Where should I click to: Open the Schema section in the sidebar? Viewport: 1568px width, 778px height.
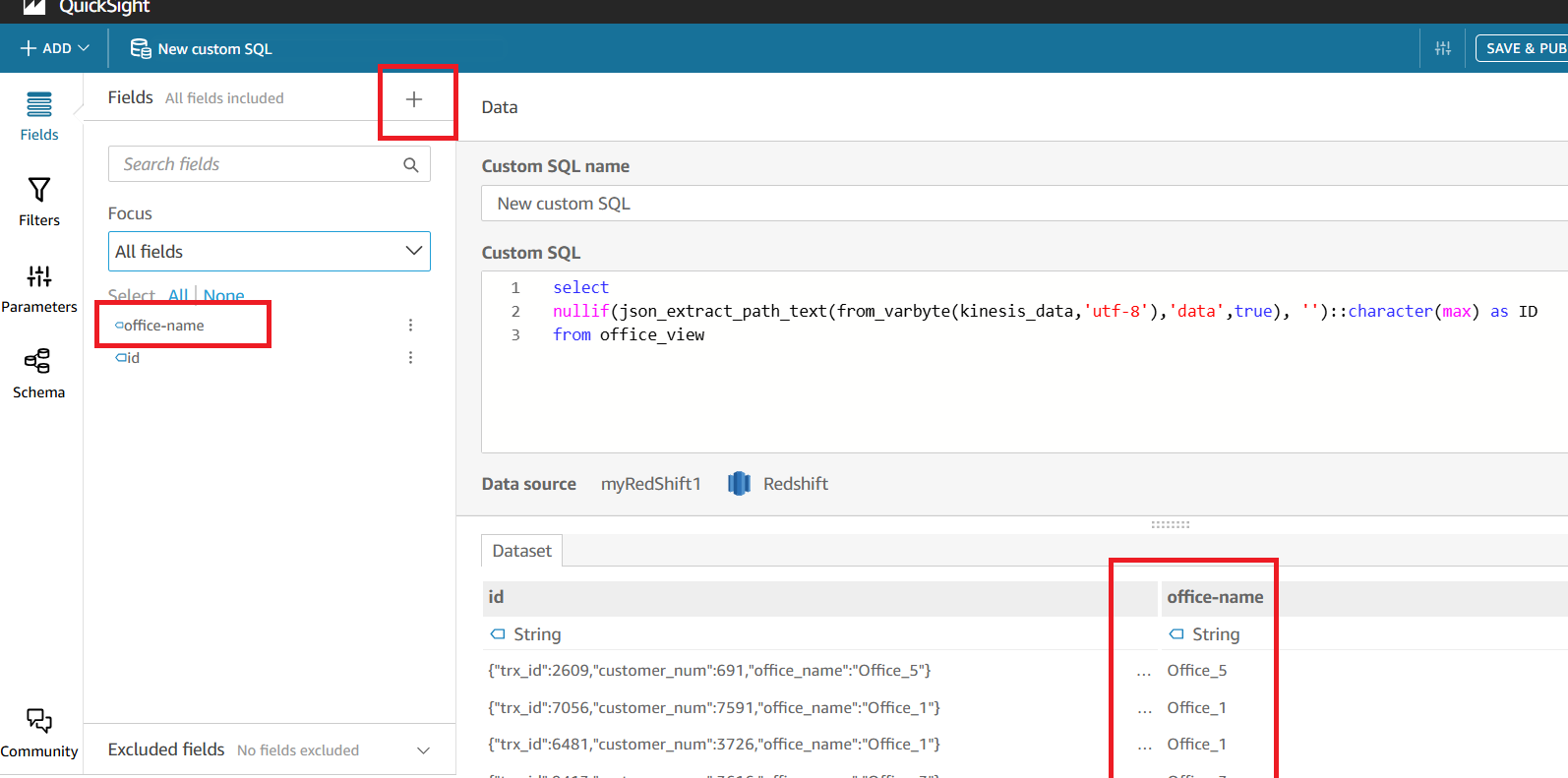[39, 374]
